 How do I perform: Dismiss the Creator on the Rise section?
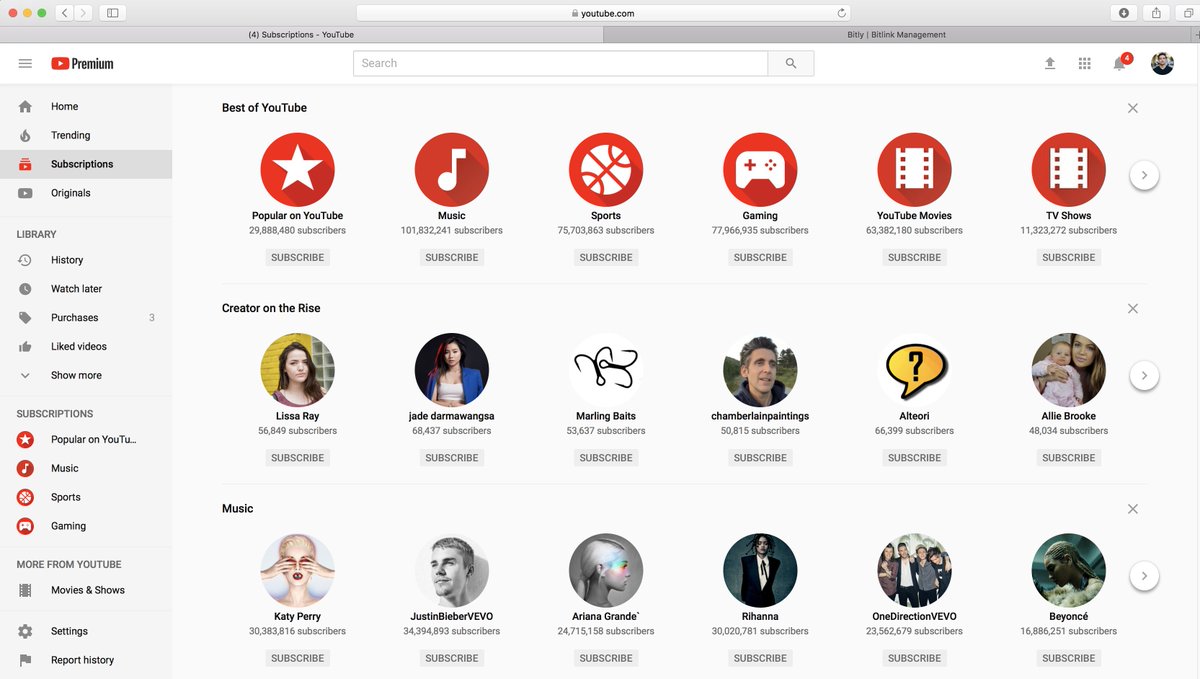click(x=1133, y=309)
